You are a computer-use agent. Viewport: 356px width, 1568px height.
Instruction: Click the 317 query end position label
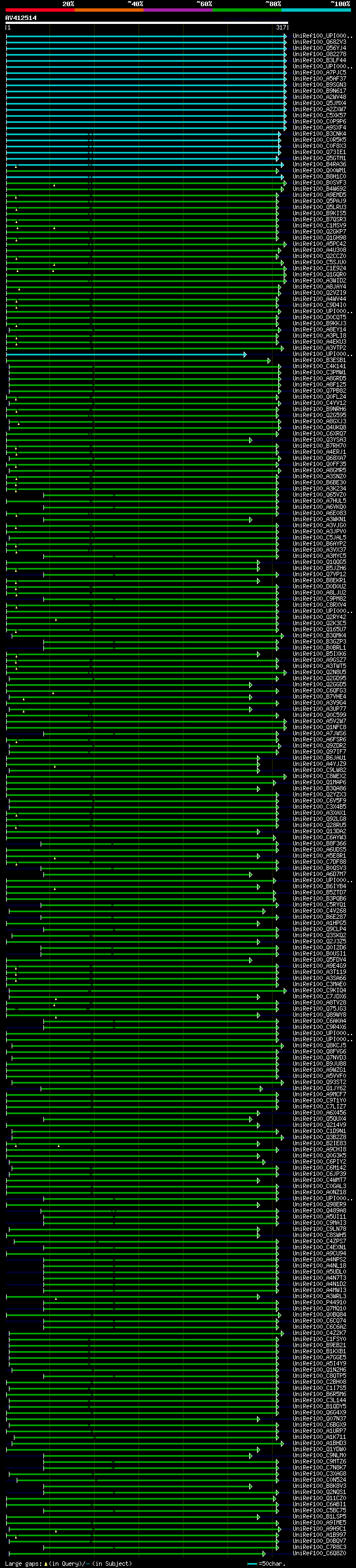[x=281, y=27]
